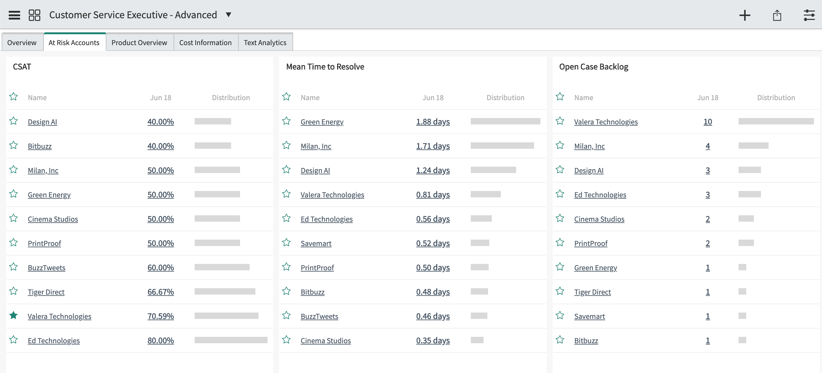Favorite Design AI in CSAT list
This screenshot has width=822, height=373.
(14, 121)
